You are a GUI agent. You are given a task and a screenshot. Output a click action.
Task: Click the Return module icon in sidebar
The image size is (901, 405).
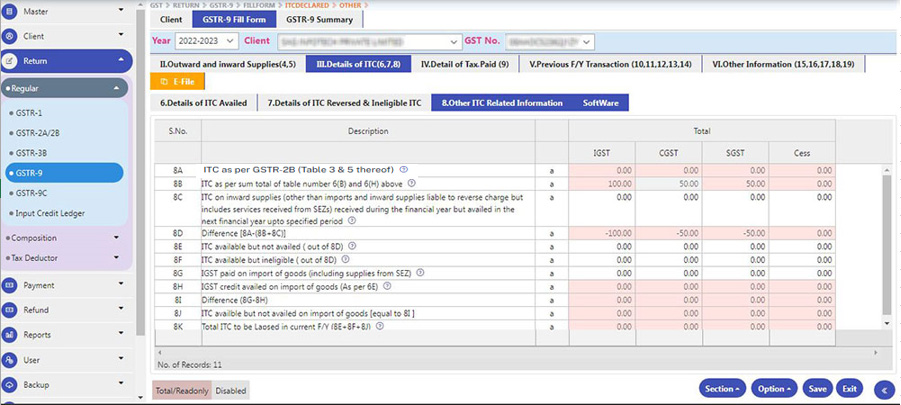(x=10, y=61)
